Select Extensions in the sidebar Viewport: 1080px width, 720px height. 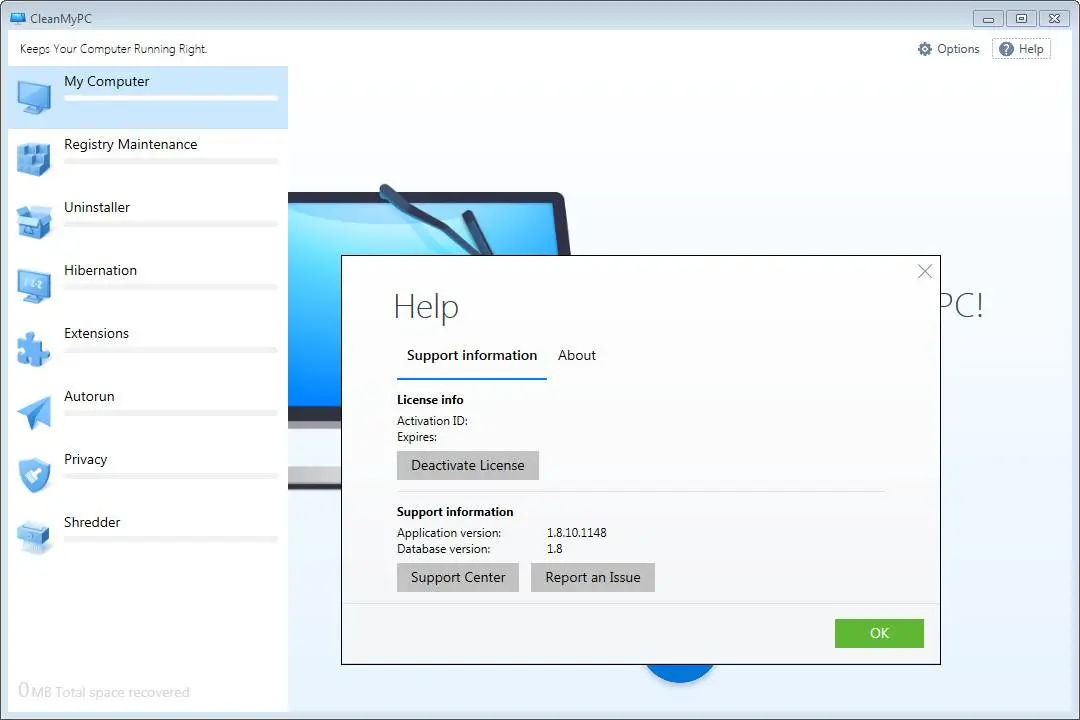tap(148, 349)
